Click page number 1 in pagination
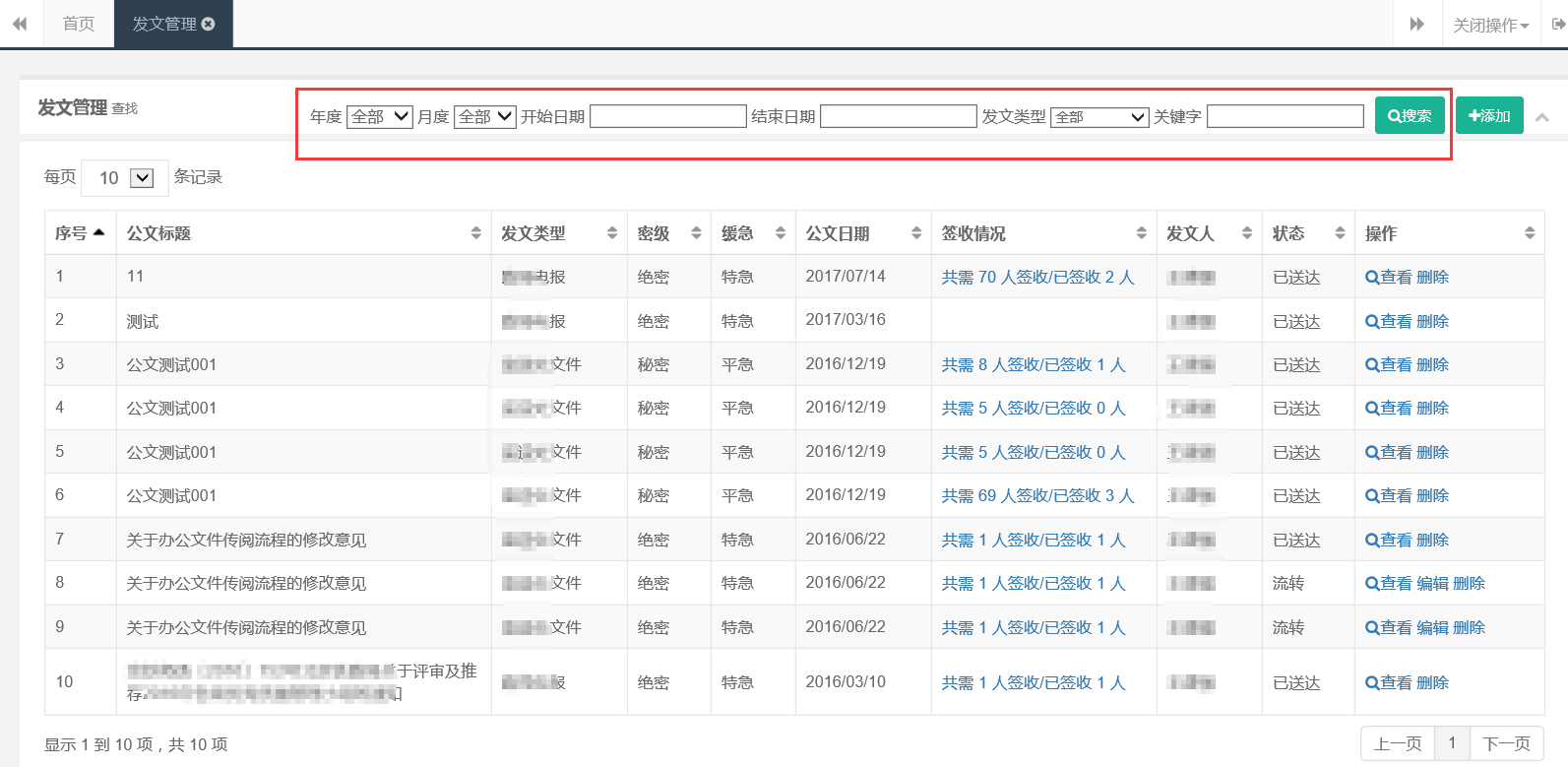The height and width of the screenshot is (767, 1568). (1452, 743)
